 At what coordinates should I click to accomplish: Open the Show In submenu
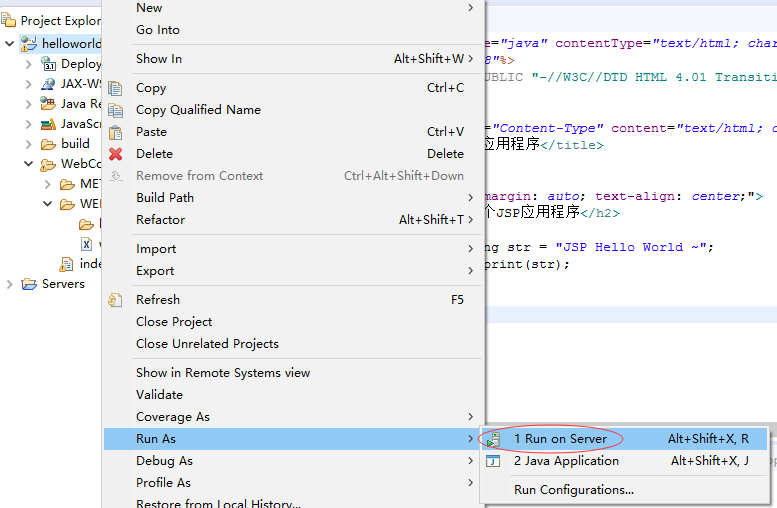coord(292,59)
